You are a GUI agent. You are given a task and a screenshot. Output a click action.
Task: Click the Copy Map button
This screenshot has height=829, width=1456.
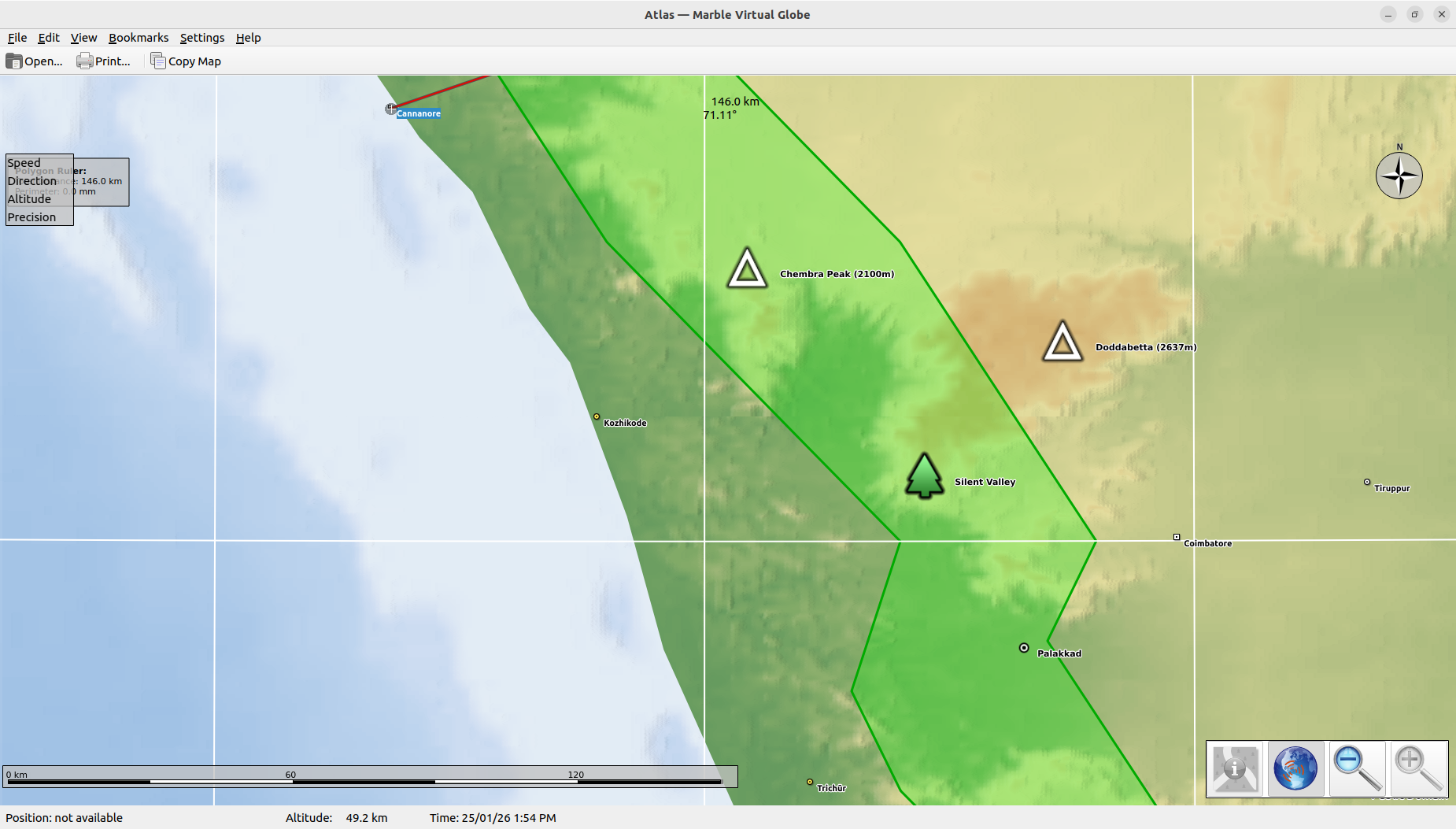click(186, 61)
